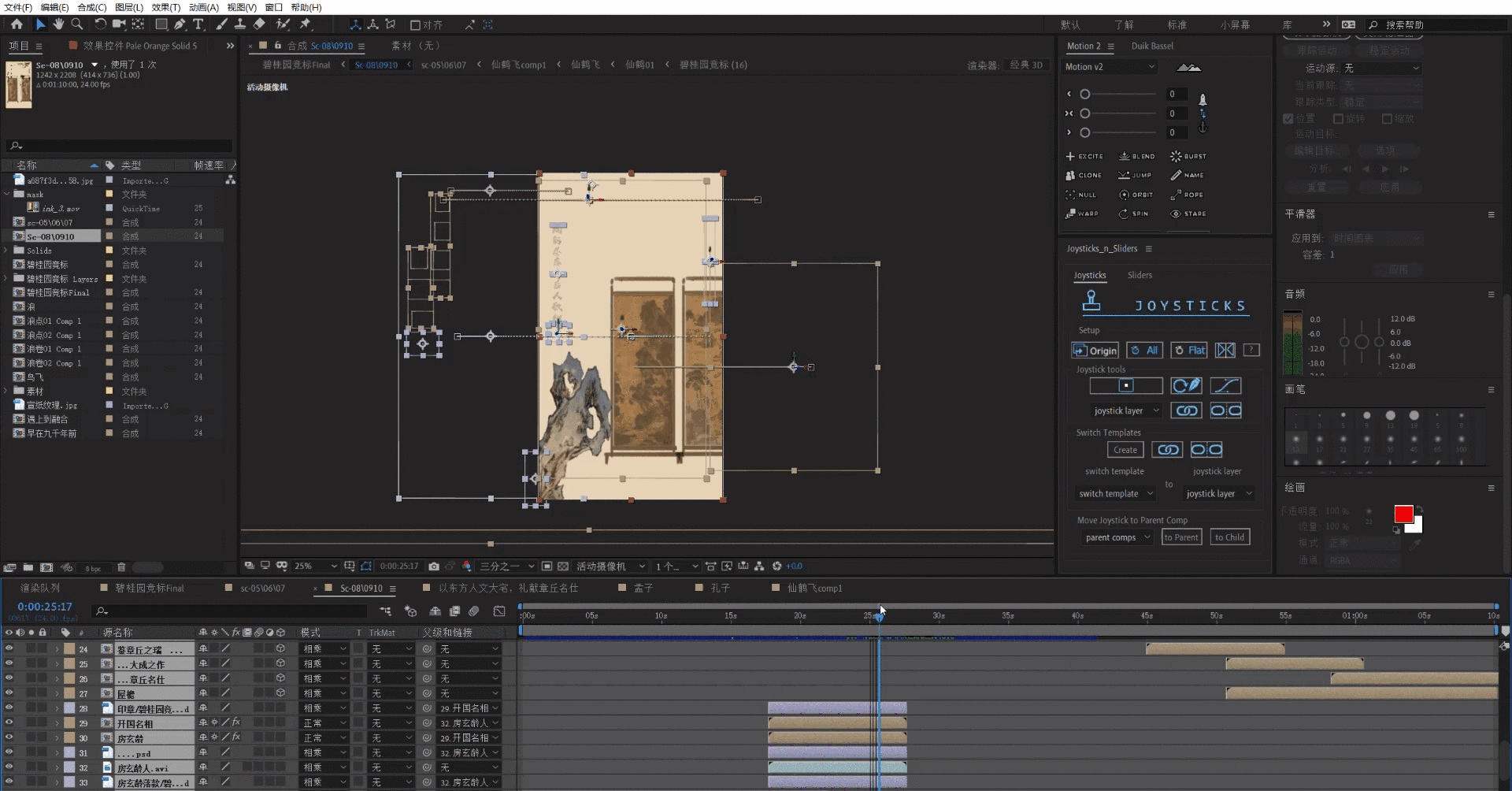The height and width of the screenshot is (791, 1512).
Task: Select the Type text tool
Action: (198, 24)
